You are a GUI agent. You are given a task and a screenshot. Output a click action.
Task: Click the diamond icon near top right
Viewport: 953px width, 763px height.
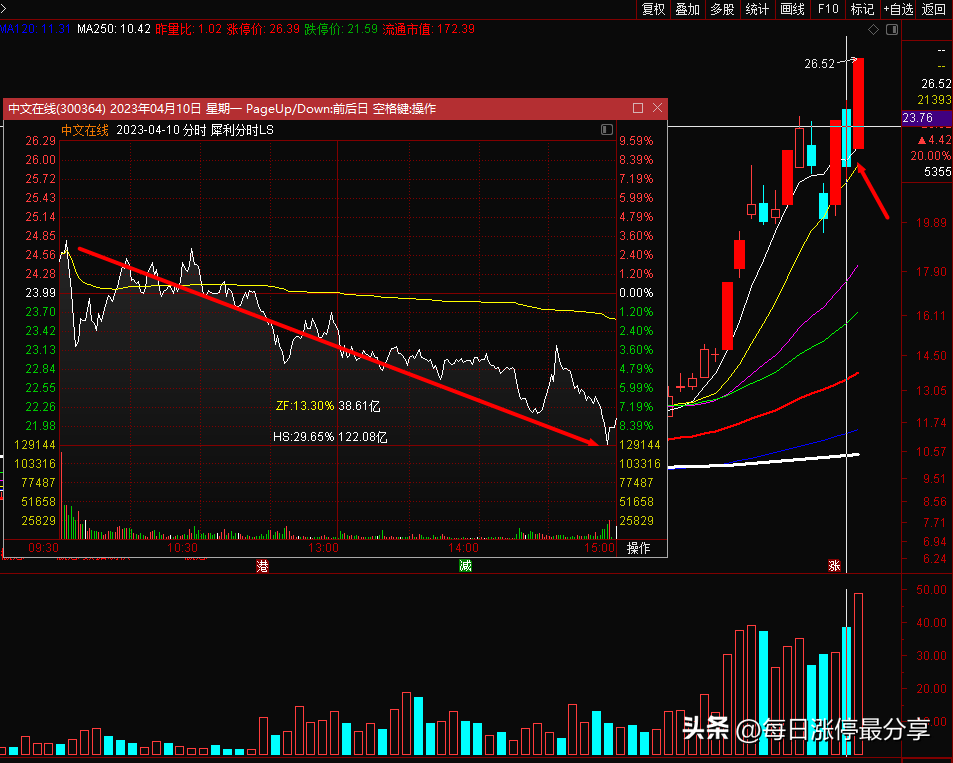click(x=873, y=29)
